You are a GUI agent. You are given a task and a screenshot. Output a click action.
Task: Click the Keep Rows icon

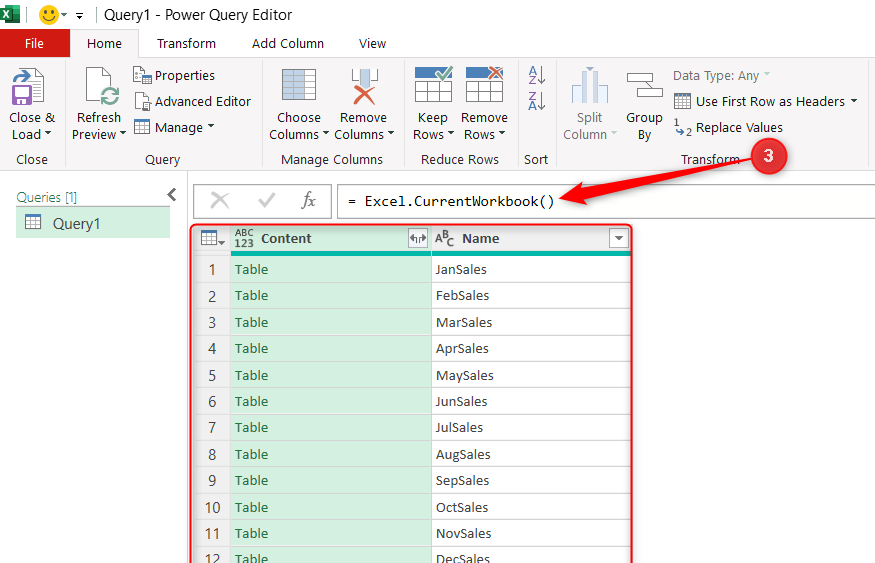click(x=433, y=85)
